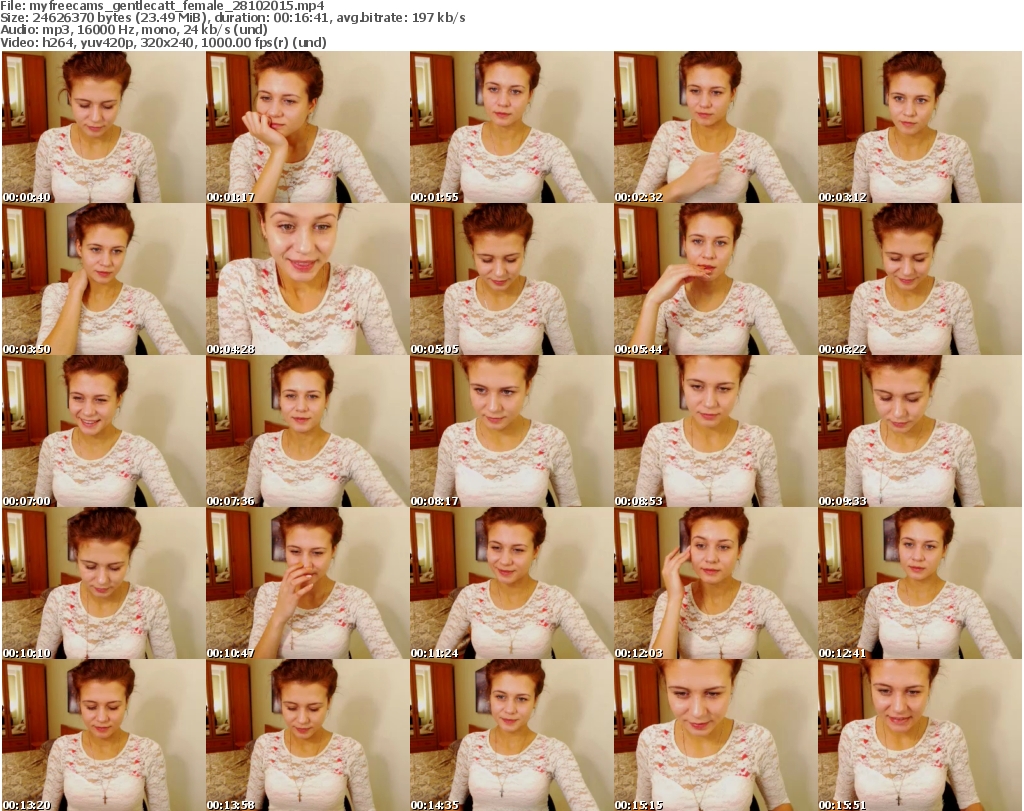This screenshot has height=811, width=1024.
Task: Open the frame timestamped 00:05:44
Action: [715, 279]
